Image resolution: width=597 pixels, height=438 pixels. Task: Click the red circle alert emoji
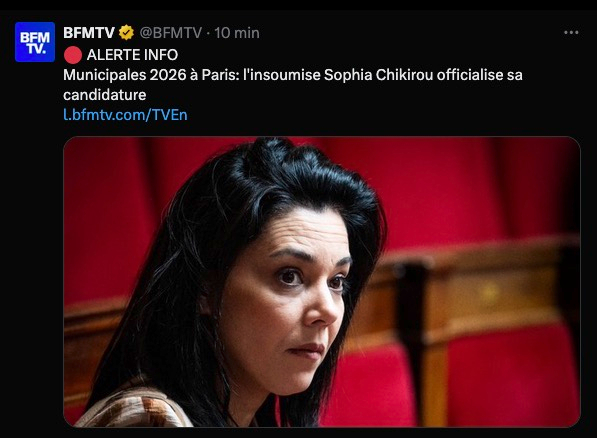[73, 55]
